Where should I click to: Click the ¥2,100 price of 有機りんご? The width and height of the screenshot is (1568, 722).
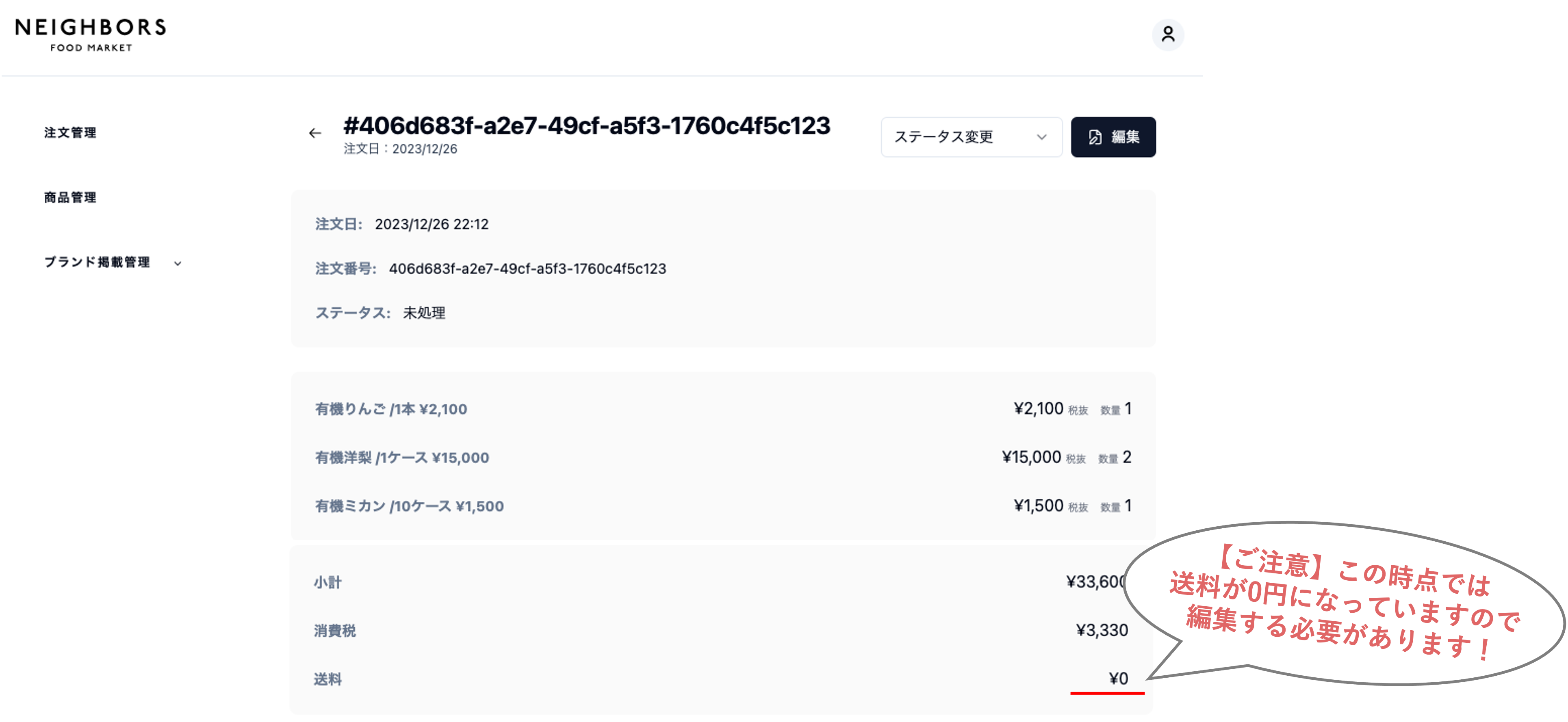[1039, 409]
